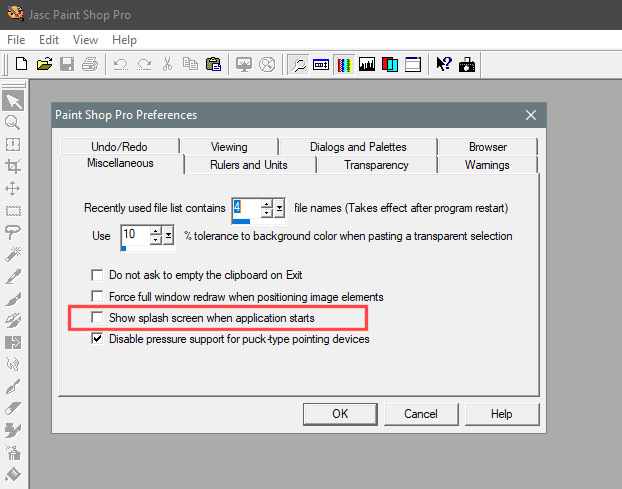Click the Paste clipboard icon
622x489 pixels.
pos(213,64)
